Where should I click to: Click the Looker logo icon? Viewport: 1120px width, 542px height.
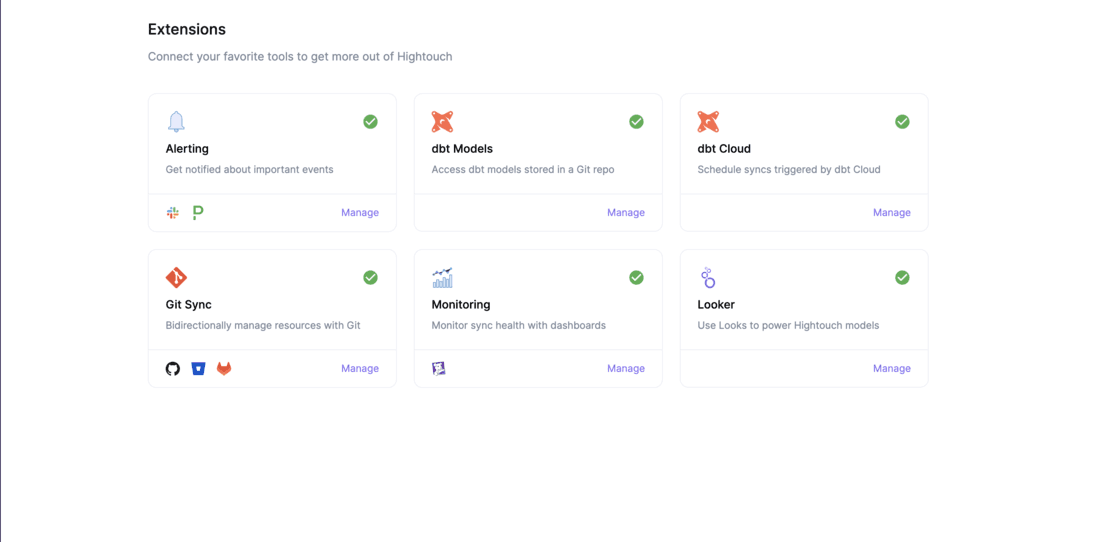pos(708,277)
